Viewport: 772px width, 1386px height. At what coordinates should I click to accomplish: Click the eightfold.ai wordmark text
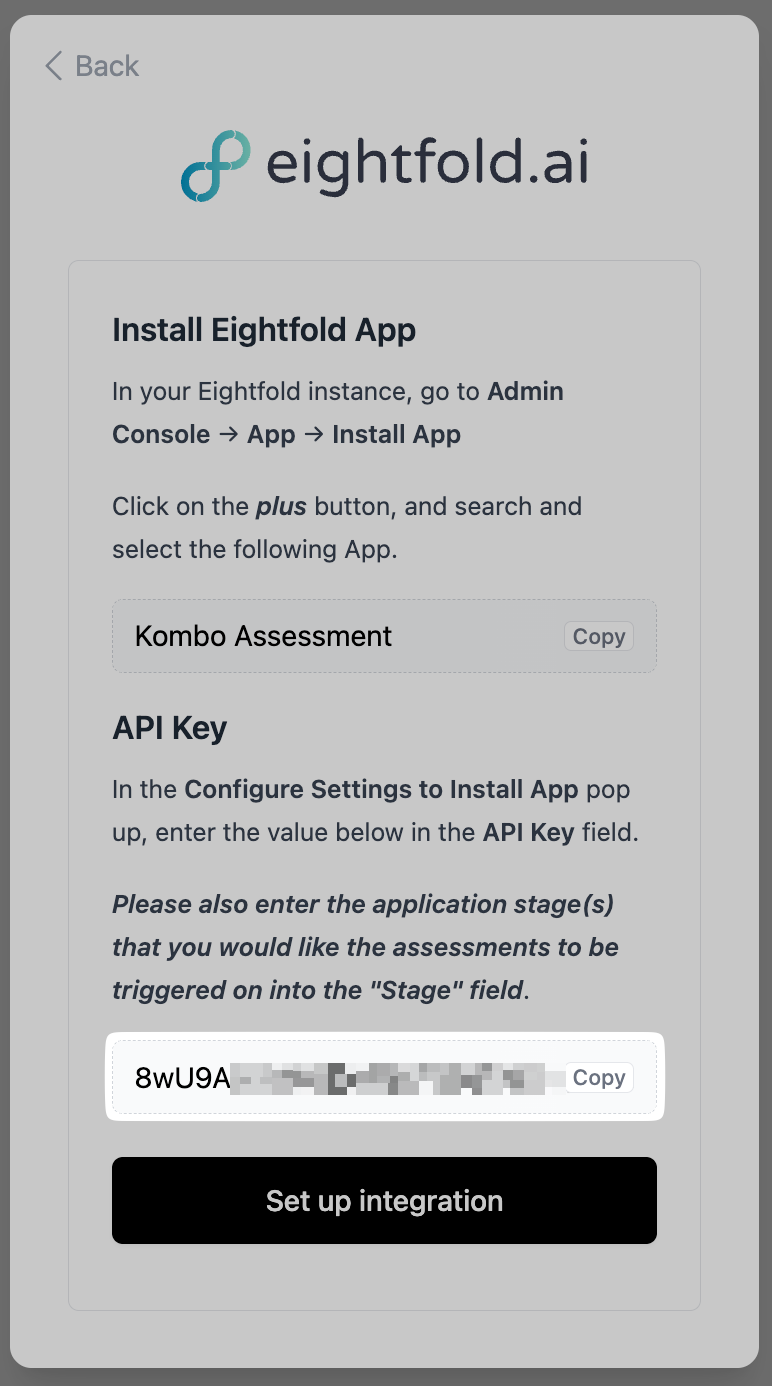[x=427, y=164]
